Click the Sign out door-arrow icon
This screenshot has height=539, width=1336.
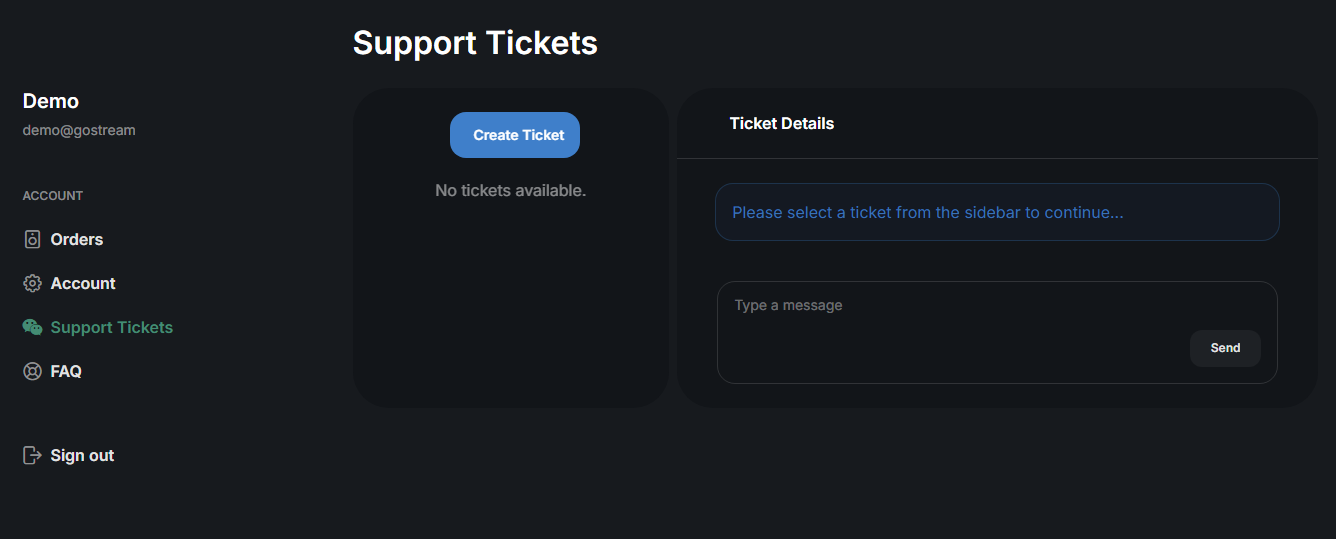[32, 455]
